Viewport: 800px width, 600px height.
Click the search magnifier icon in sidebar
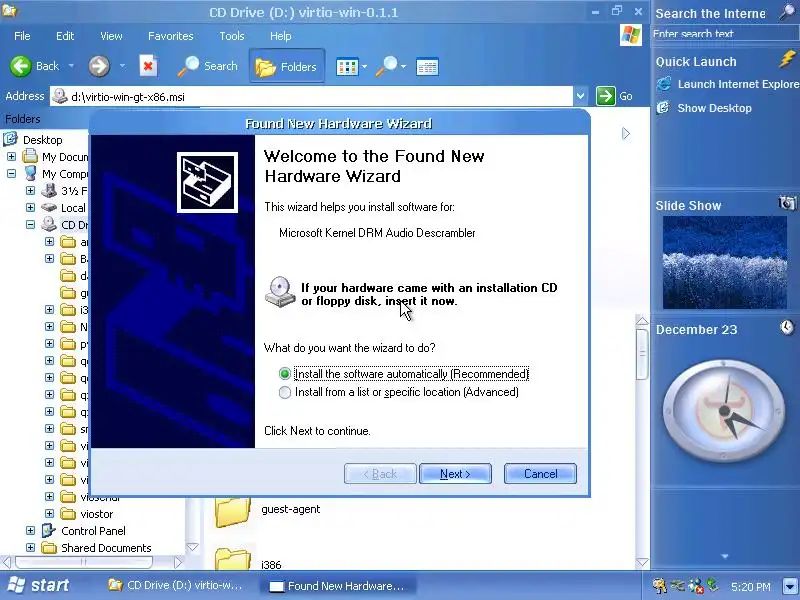pos(788,11)
